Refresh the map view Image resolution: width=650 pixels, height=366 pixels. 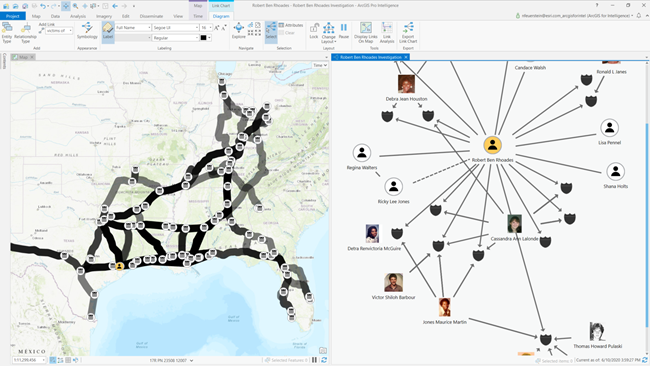[324, 360]
